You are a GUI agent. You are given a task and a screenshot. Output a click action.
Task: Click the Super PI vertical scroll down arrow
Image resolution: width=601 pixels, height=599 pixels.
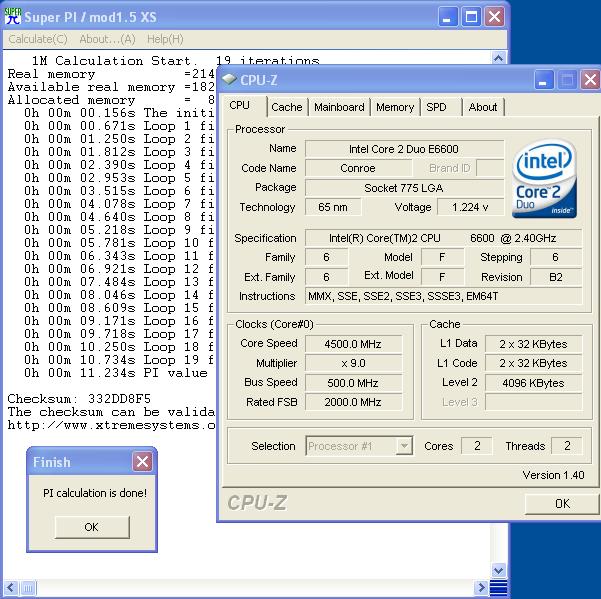(x=499, y=571)
